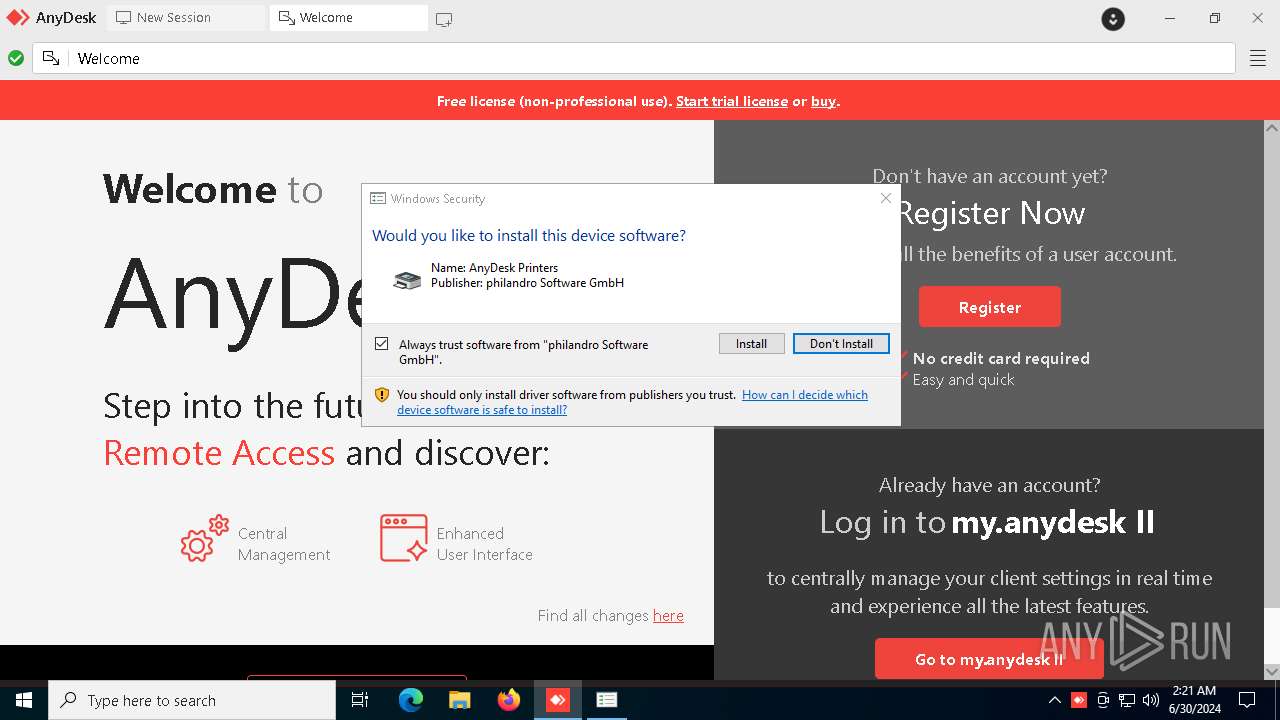Click Go to my.anydesk II button
1280x720 pixels.
pyautogui.click(x=989, y=659)
